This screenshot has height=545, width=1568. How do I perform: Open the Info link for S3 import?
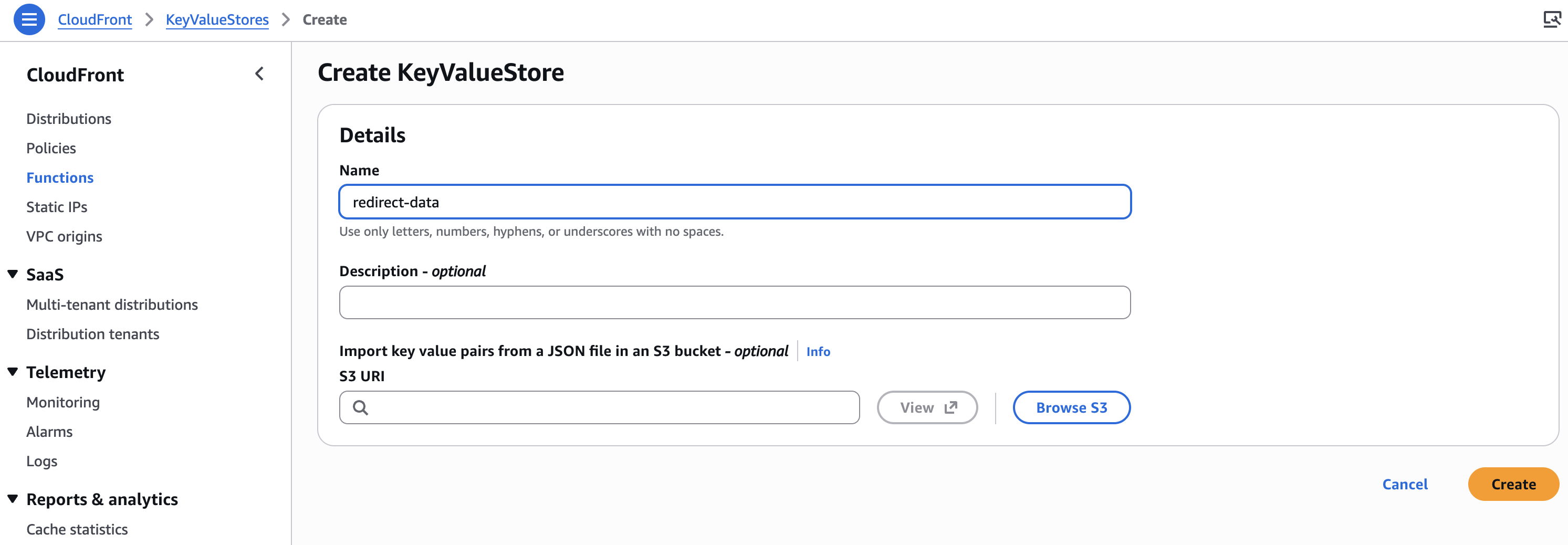click(x=818, y=351)
